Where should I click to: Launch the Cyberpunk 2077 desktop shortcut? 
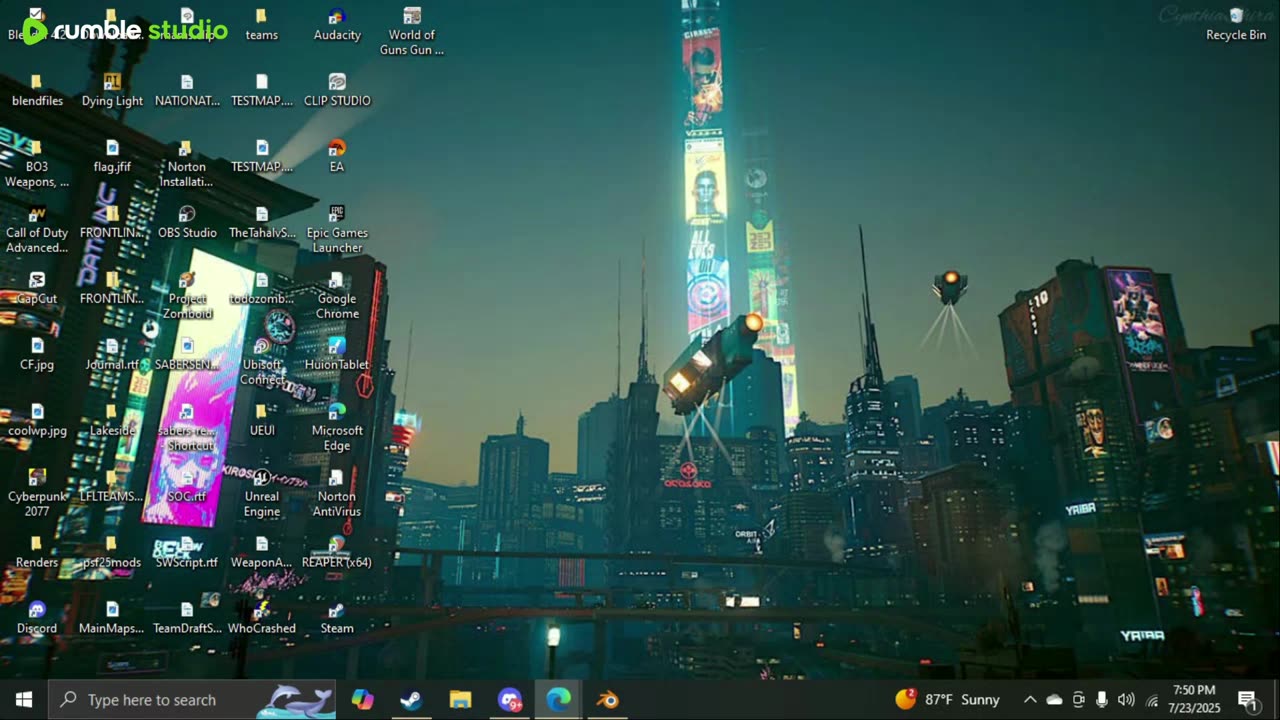pos(37,493)
